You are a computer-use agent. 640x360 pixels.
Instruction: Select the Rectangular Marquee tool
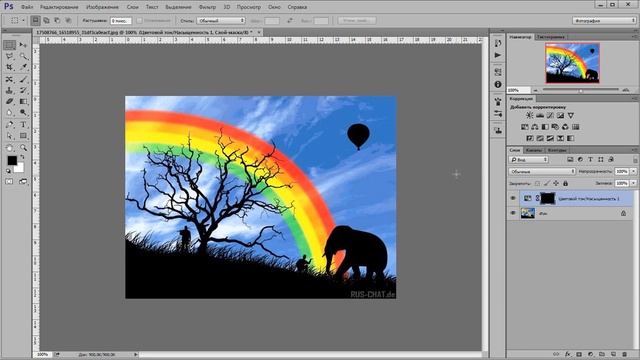[x=9, y=45]
